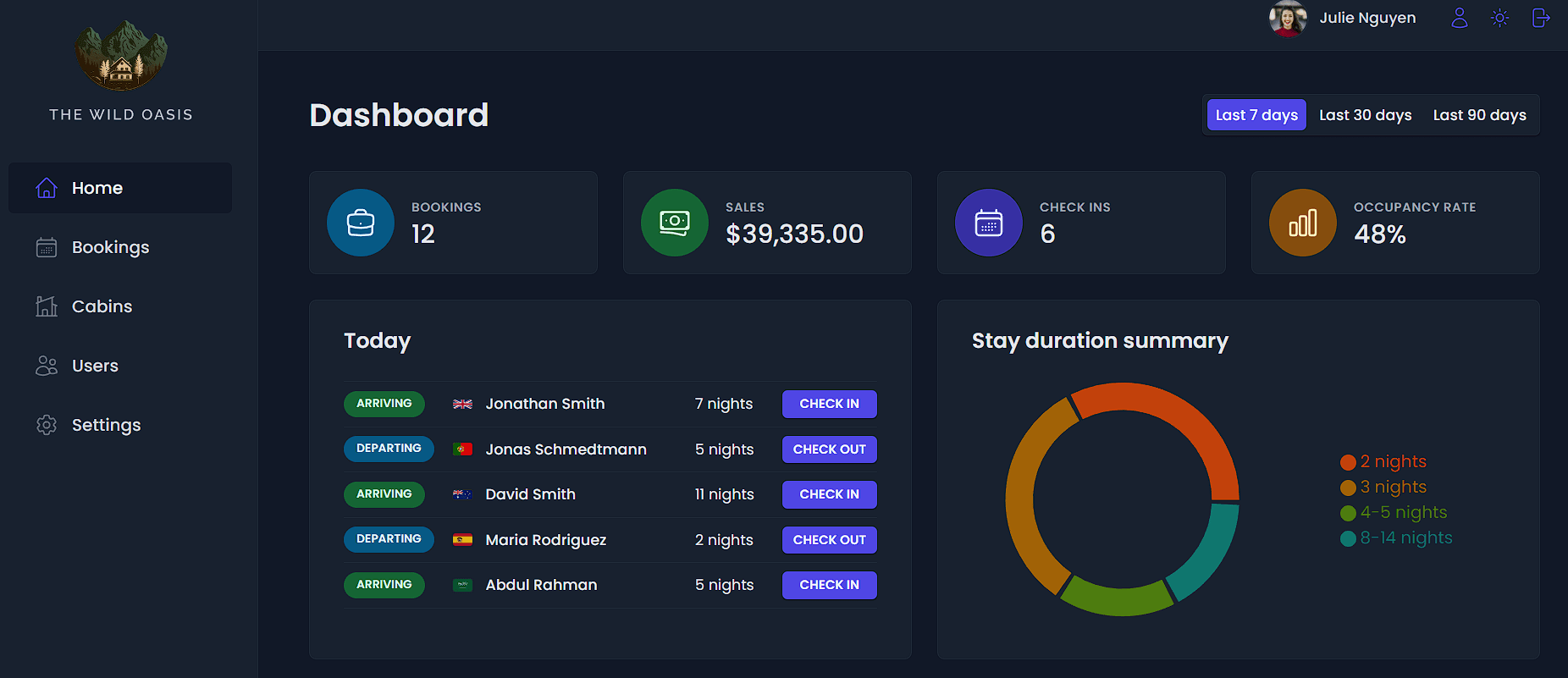
Task: Check in Jonathan Smith
Action: point(829,404)
